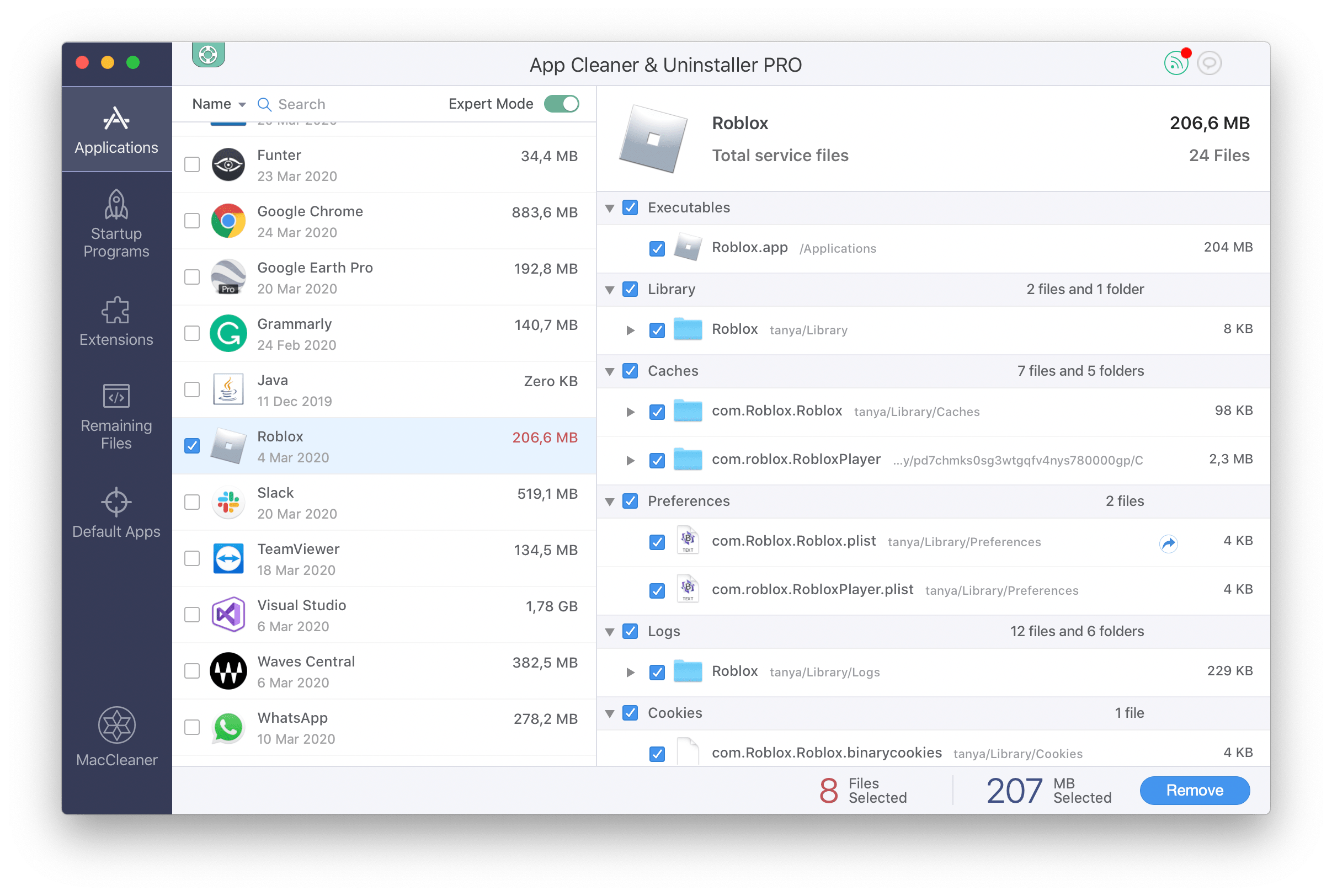Collapse the Logs section
Screen dimensions: 1332x896
click(x=613, y=631)
